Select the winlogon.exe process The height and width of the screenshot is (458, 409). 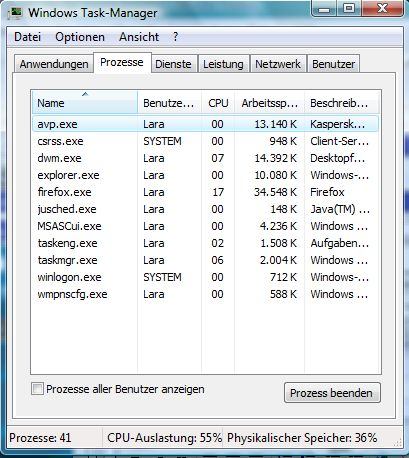205,277
